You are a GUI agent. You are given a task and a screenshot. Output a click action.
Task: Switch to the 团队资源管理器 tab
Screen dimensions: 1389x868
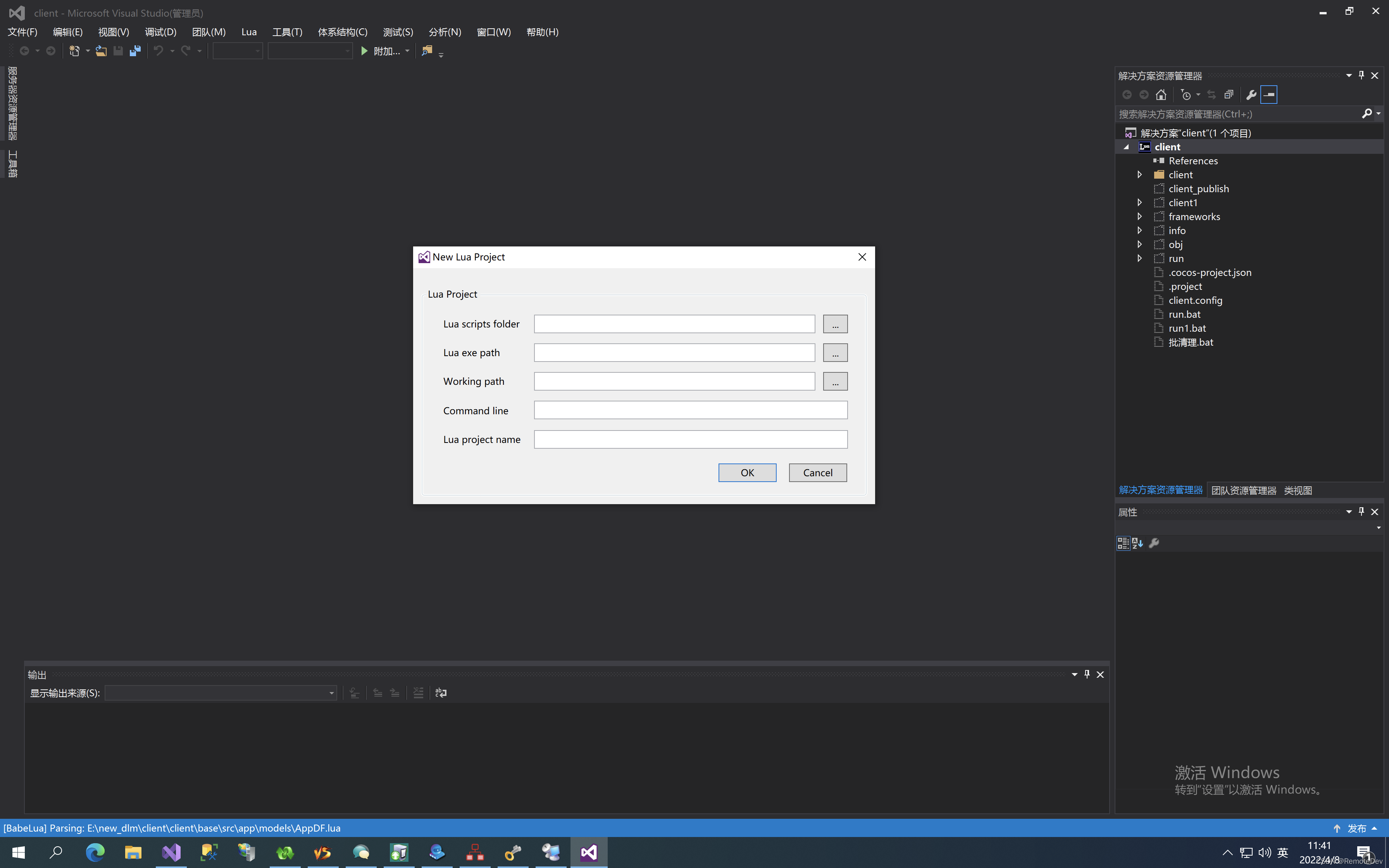1243,490
